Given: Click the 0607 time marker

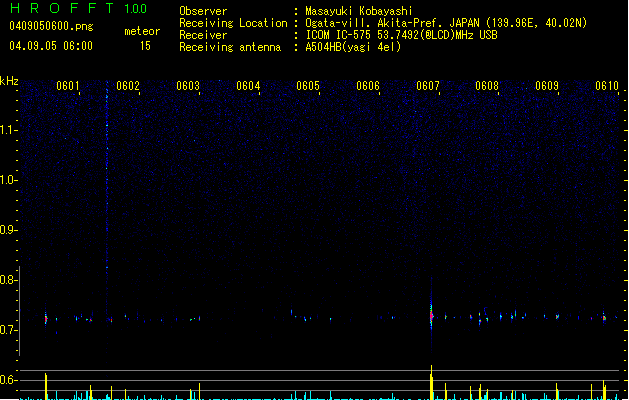Looking at the screenshot, I should pyautogui.click(x=428, y=86).
